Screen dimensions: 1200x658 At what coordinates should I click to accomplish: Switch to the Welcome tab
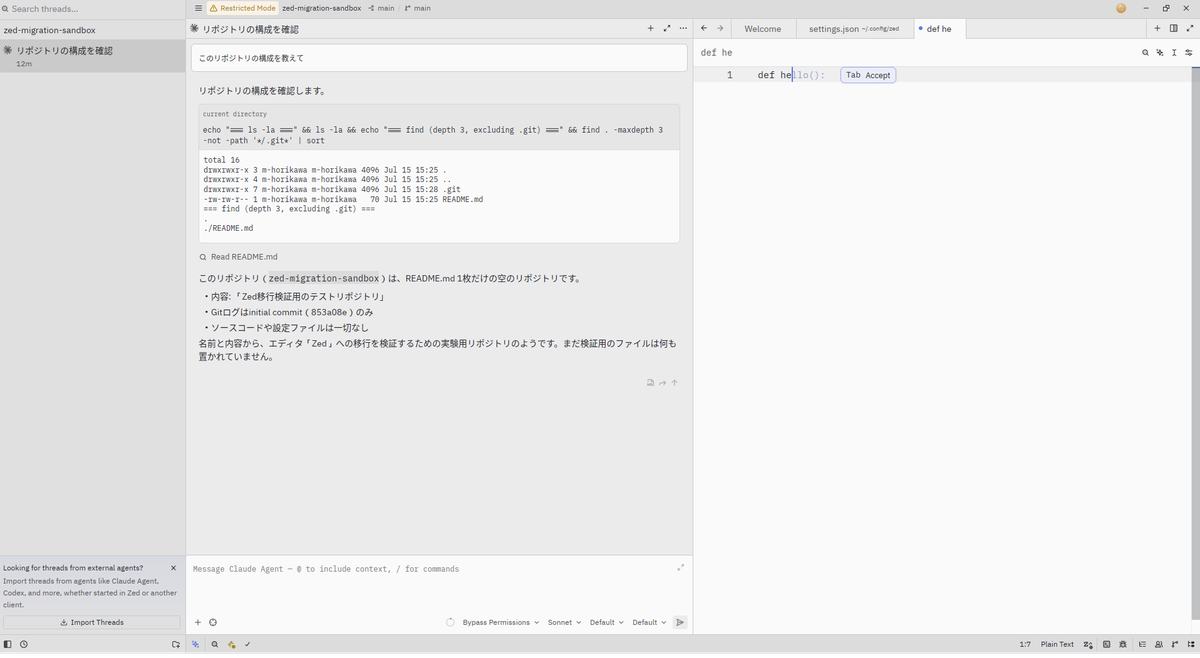(x=763, y=29)
